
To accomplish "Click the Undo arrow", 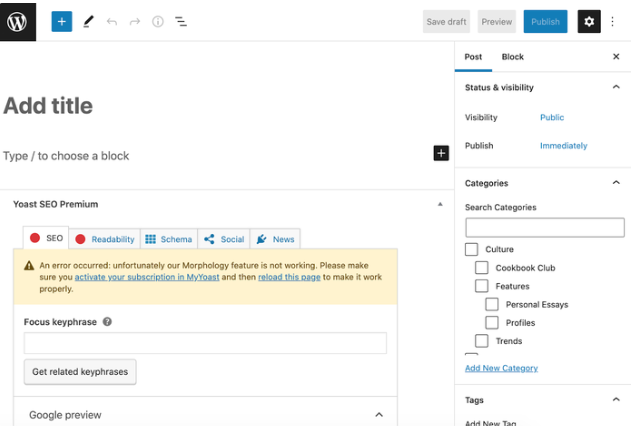I will [111, 22].
